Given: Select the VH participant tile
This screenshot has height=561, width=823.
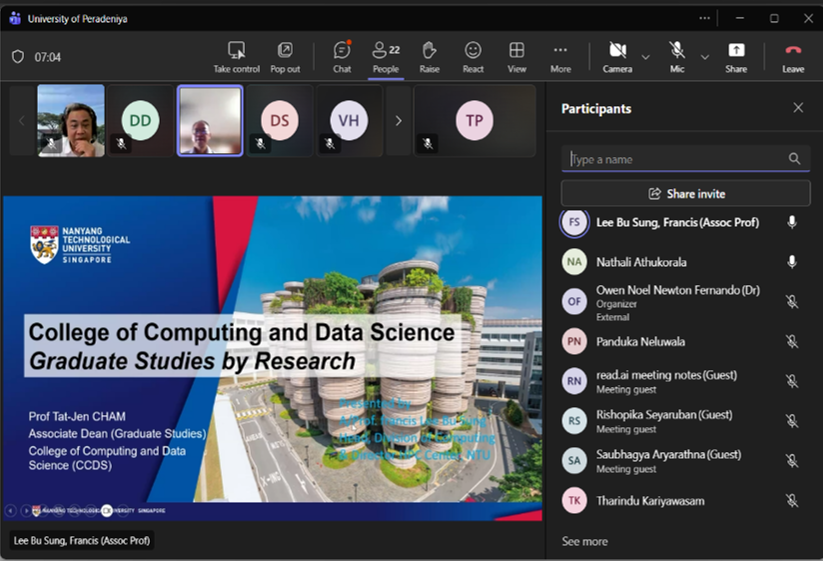Looking at the screenshot, I should pyautogui.click(x=349, y=121).
